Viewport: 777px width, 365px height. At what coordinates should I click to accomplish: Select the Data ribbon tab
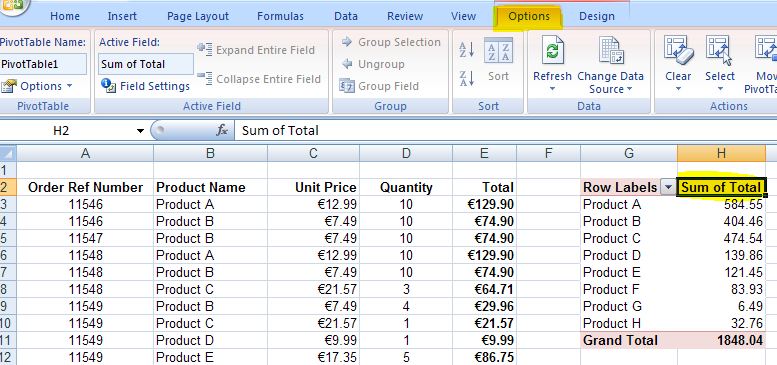click(x=345, y=16)
